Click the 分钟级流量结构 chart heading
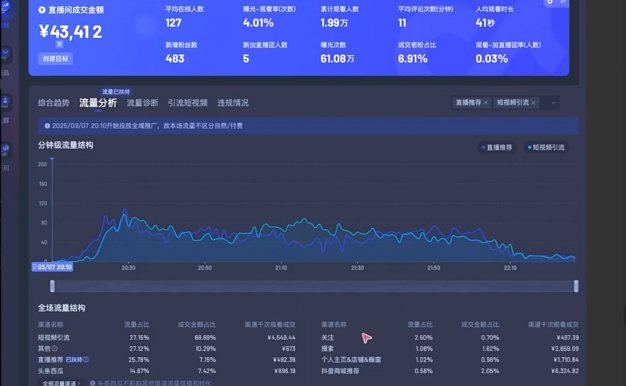Viewport: 626px width, 386px height. [x=65, y=145]
